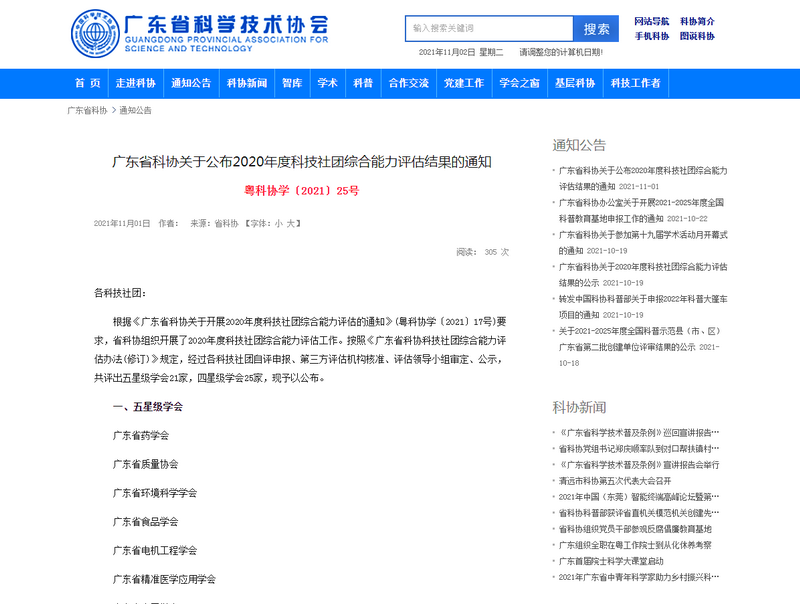Viewport: 800px width, 604px height.
Task: Open the 网站导航 site map link
Action: tap(652, 21)
